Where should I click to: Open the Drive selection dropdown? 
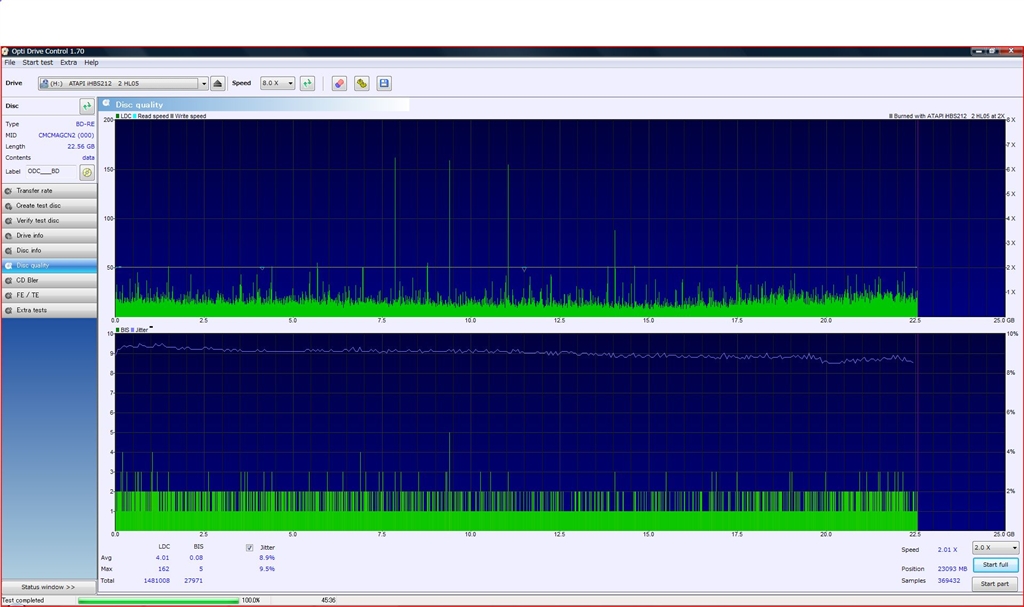click(x=203, y=84)
